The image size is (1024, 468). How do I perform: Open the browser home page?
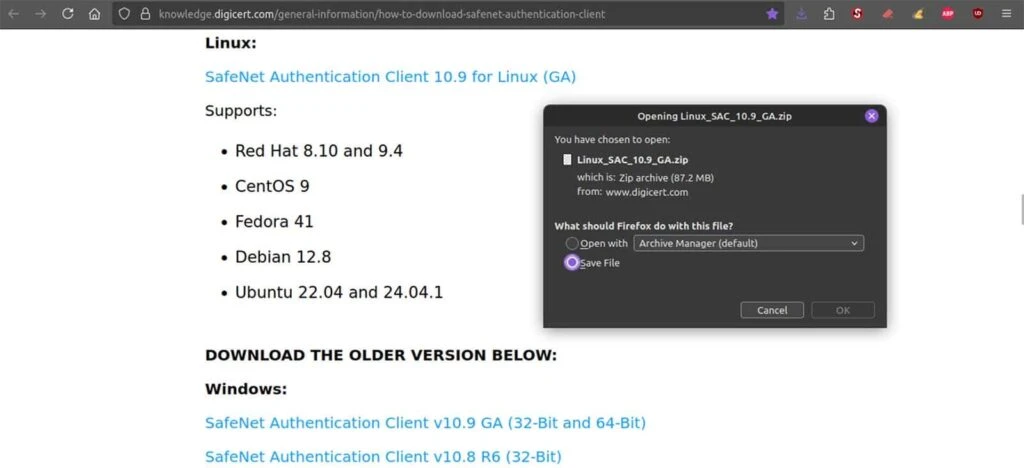95,14
